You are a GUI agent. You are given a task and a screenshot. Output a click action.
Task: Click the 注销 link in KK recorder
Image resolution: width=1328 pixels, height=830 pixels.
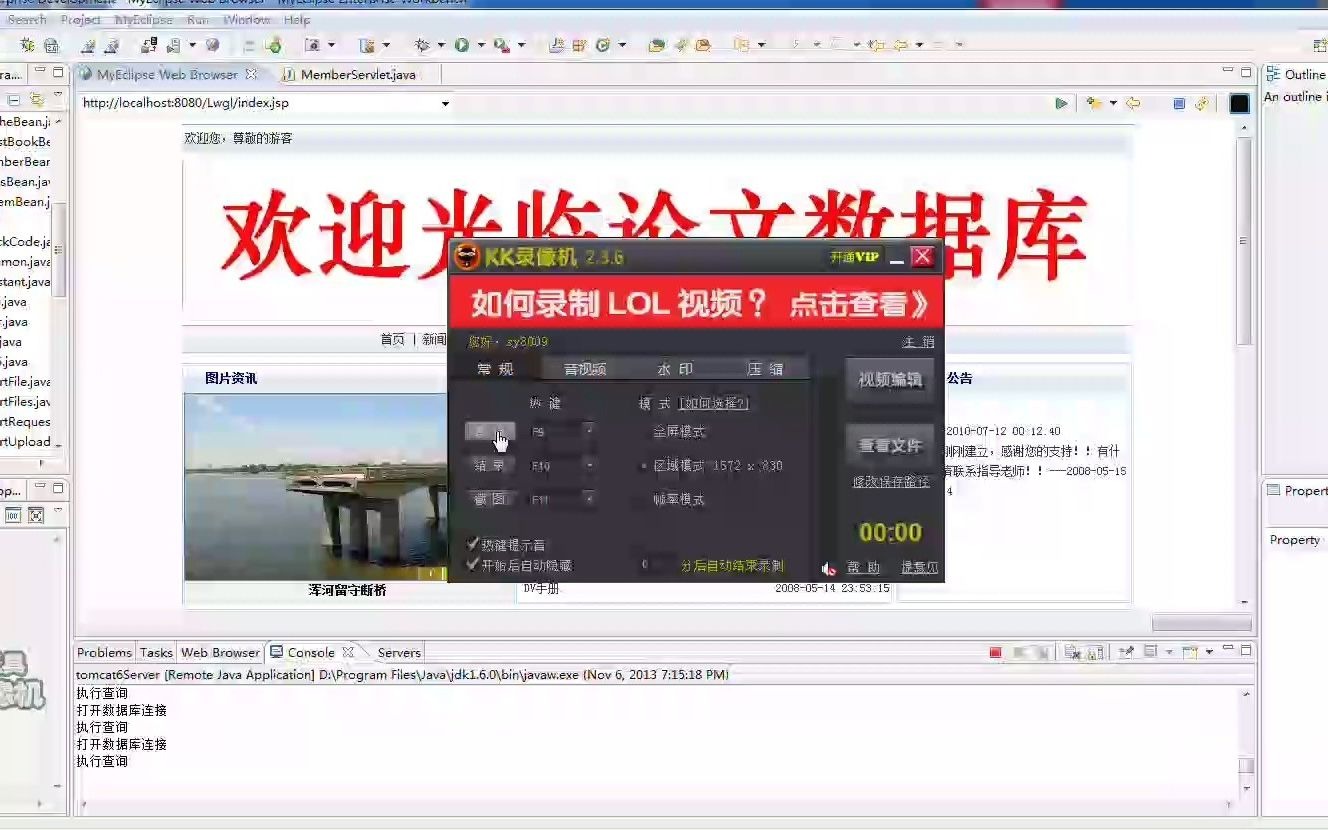click(x=918, y=342)
